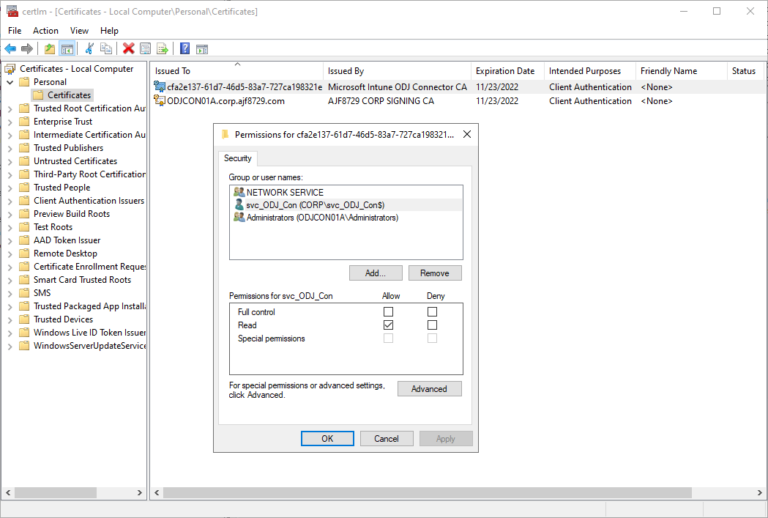Click the Remove button
The width and height of the screenshot is (768, 518).
(435, 273)
